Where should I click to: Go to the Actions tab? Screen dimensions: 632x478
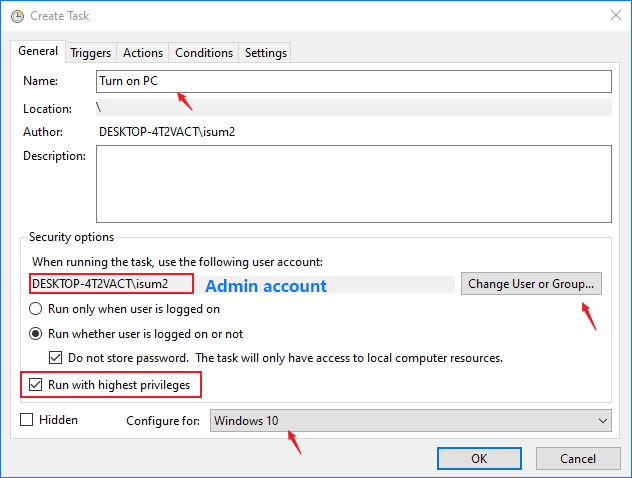pos(143,53)
